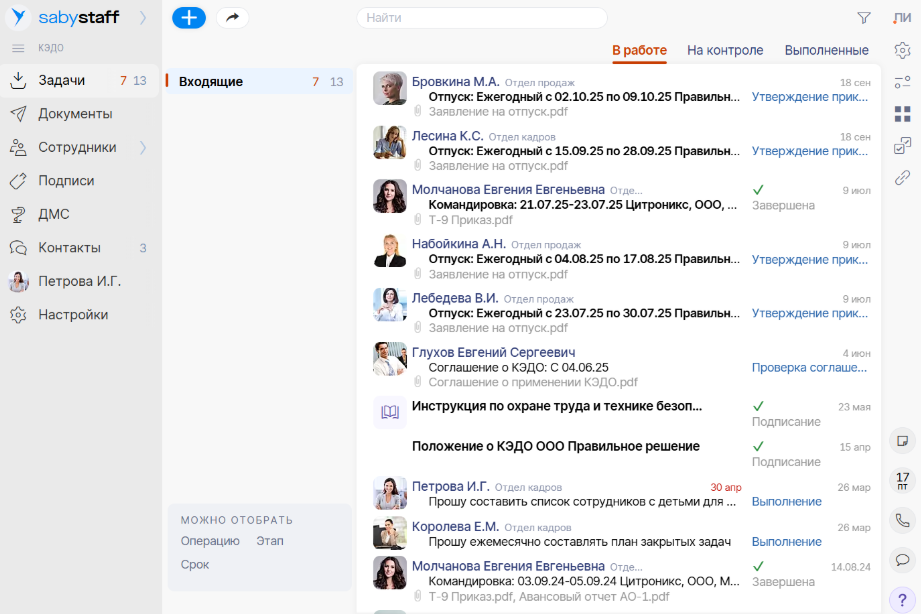Open Документы in the left sidebar

[75, 114]
